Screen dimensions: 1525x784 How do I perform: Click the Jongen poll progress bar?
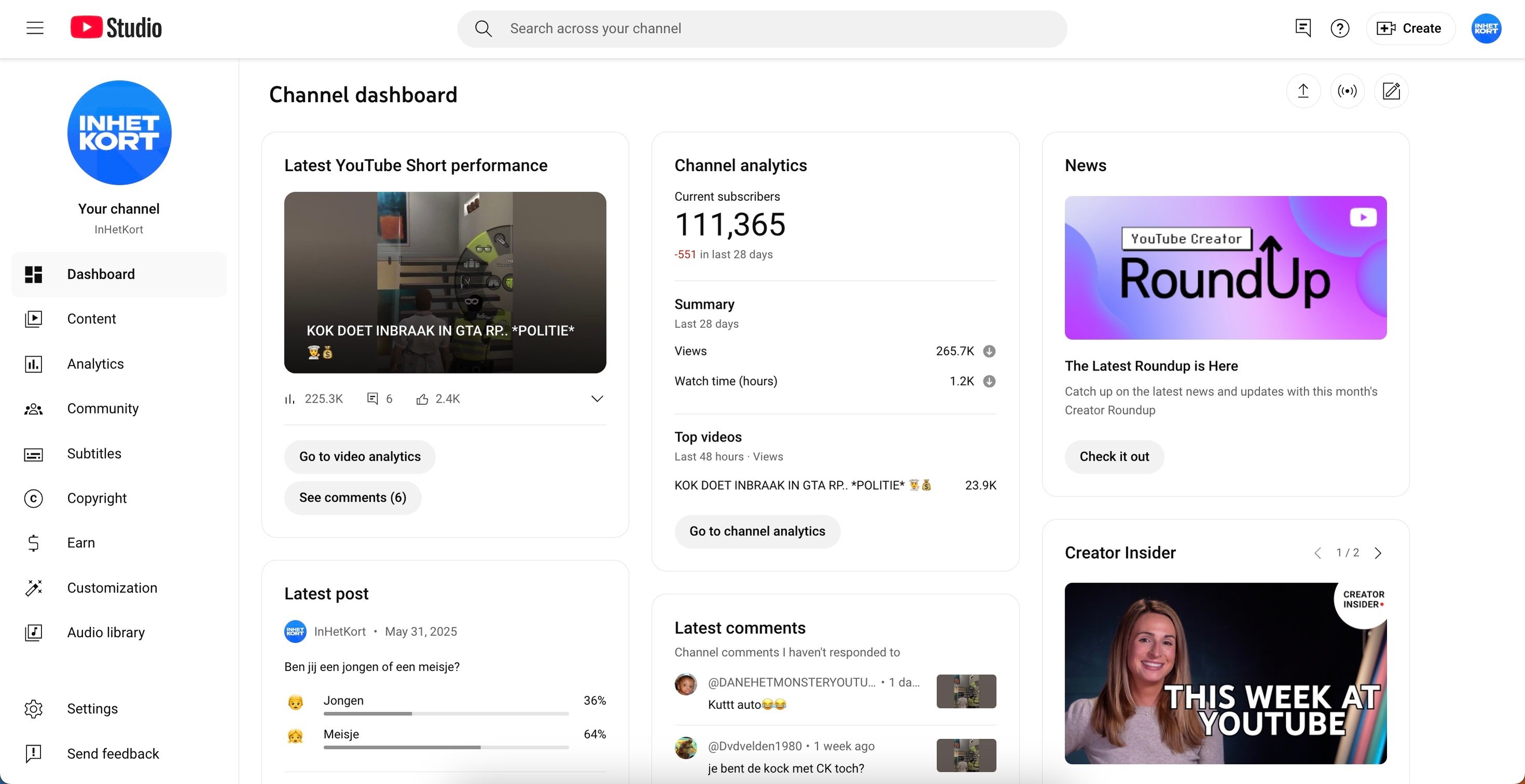click(x=446, y=713)
